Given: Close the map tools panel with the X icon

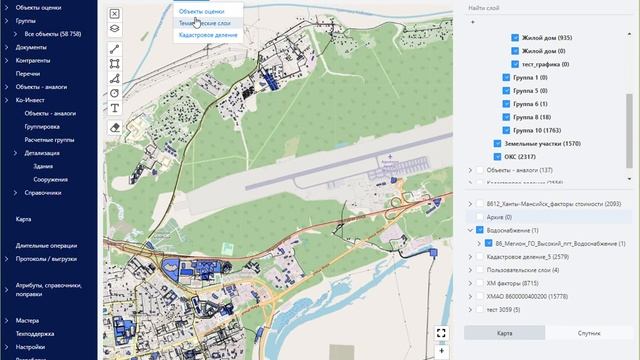Looking at the screenshot, I should tap(115, 14).
